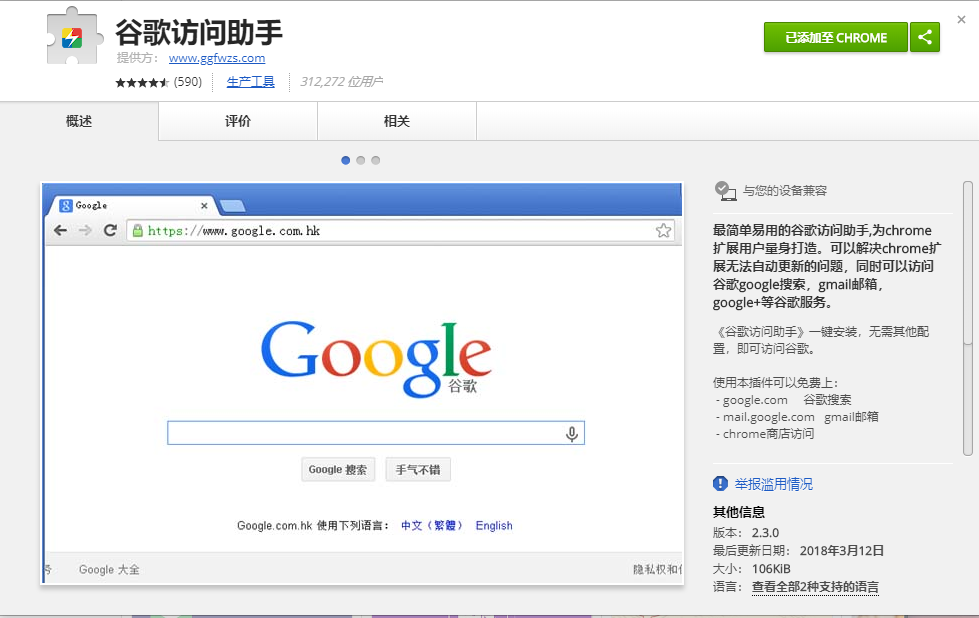This screenshot has height=618, width=979.
Task: Click the chrome商店访问 list line
Action: (765, 434)
